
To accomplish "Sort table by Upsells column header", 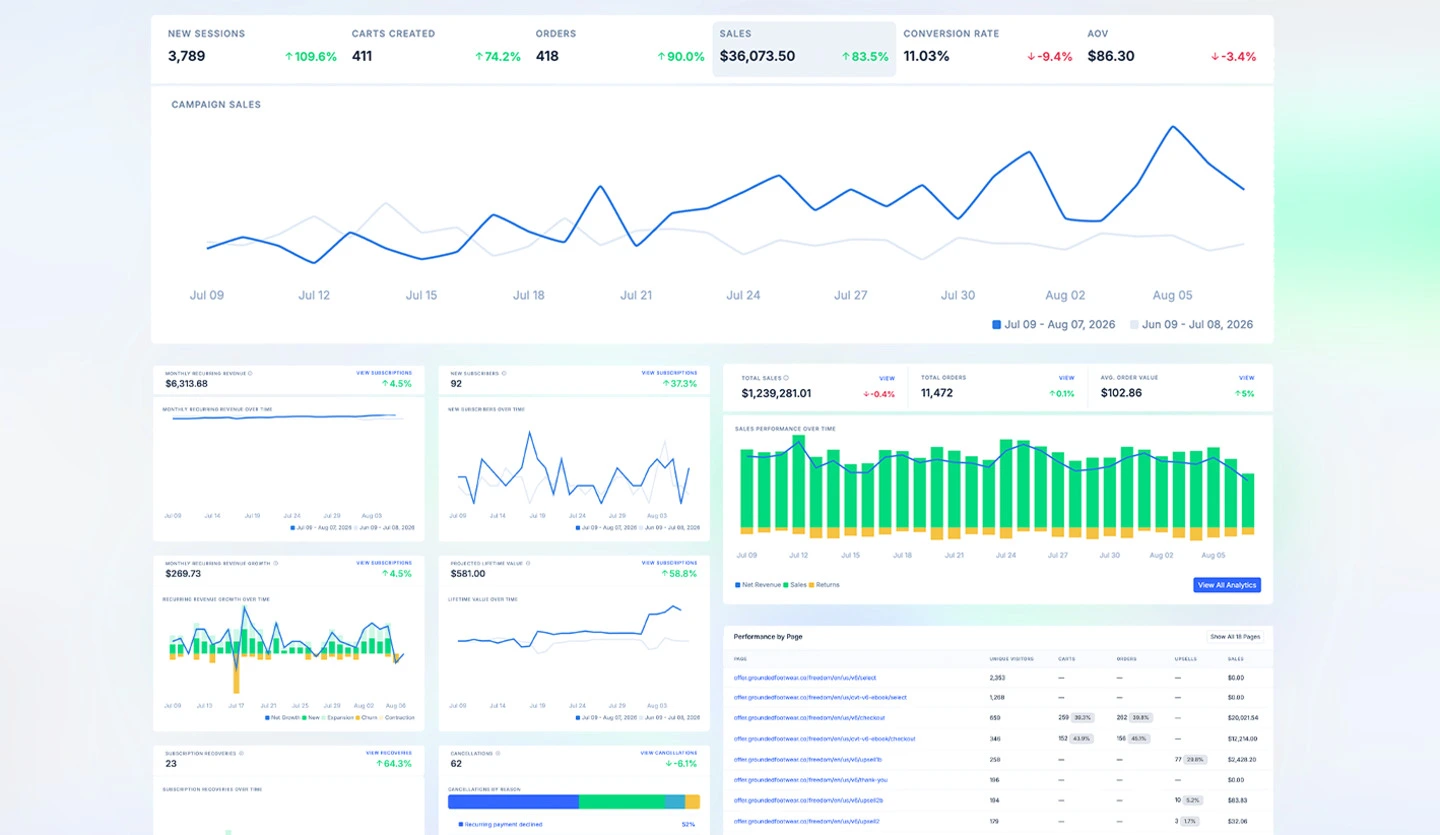I will pyautogui.click(x=1184, y=659).
